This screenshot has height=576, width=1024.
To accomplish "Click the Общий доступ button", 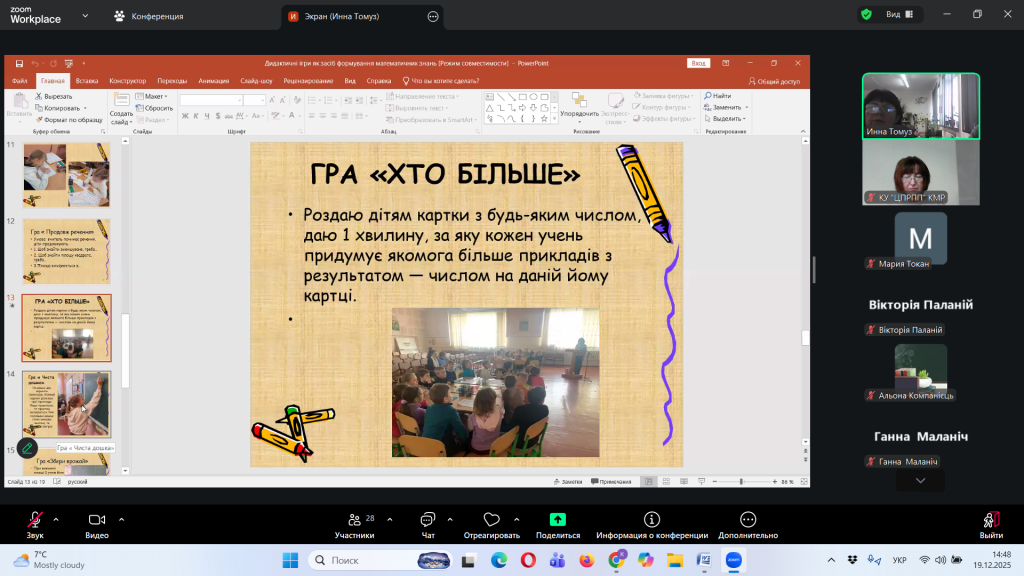I will [774, 81].
